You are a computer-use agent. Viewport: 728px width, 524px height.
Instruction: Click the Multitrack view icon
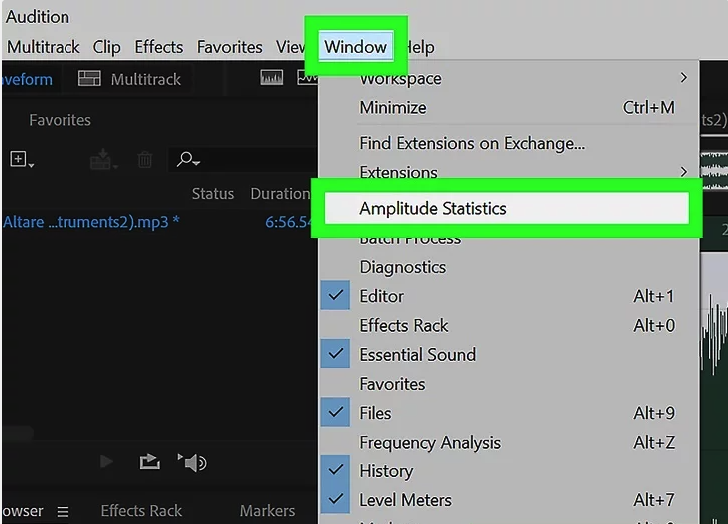pyautogui.click(x=89, y=79)
